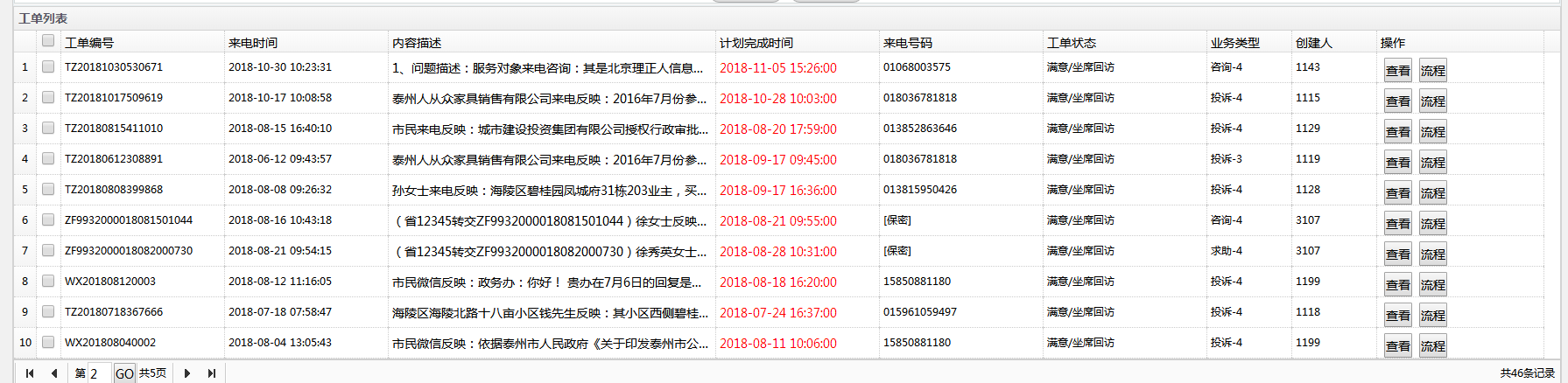Jump to the last page
Screen dimensions: 1568x383
click(211, 373)
